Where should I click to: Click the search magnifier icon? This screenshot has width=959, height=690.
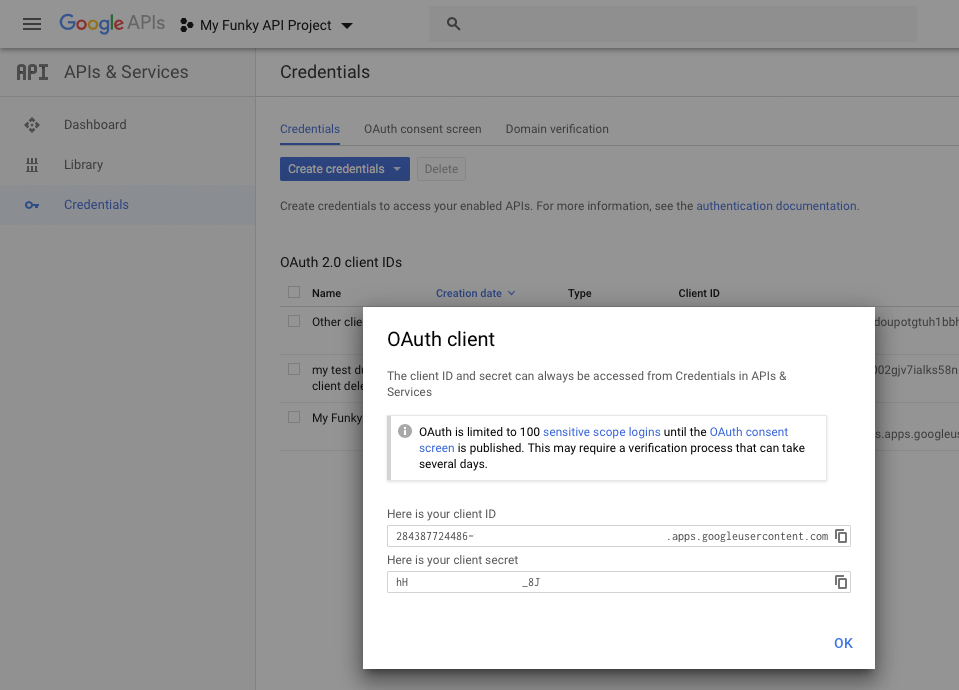[453, 24]
